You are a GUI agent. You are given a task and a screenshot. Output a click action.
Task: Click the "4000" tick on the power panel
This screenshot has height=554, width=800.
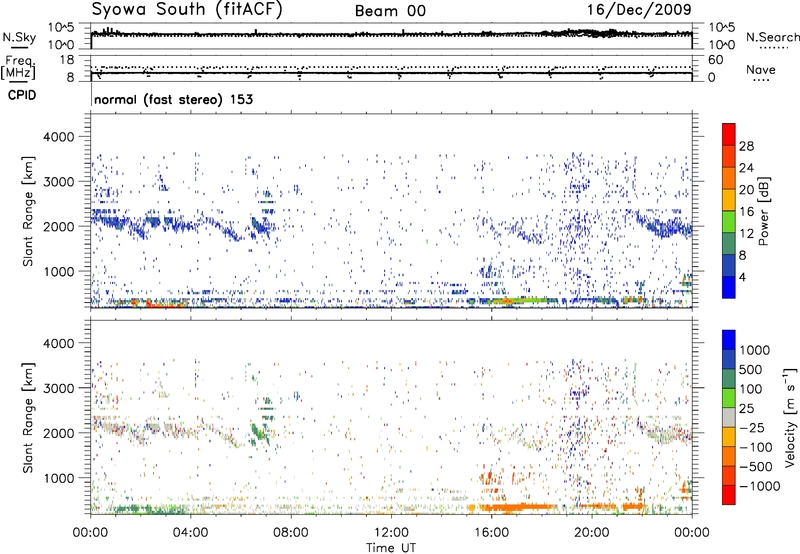tap(58, 137)
